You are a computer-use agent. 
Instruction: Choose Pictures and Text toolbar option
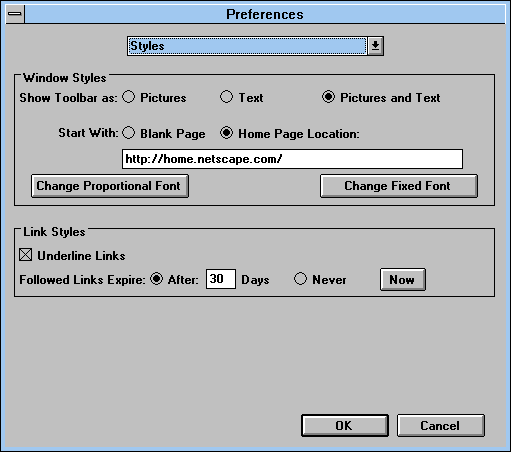pos(328,97)
